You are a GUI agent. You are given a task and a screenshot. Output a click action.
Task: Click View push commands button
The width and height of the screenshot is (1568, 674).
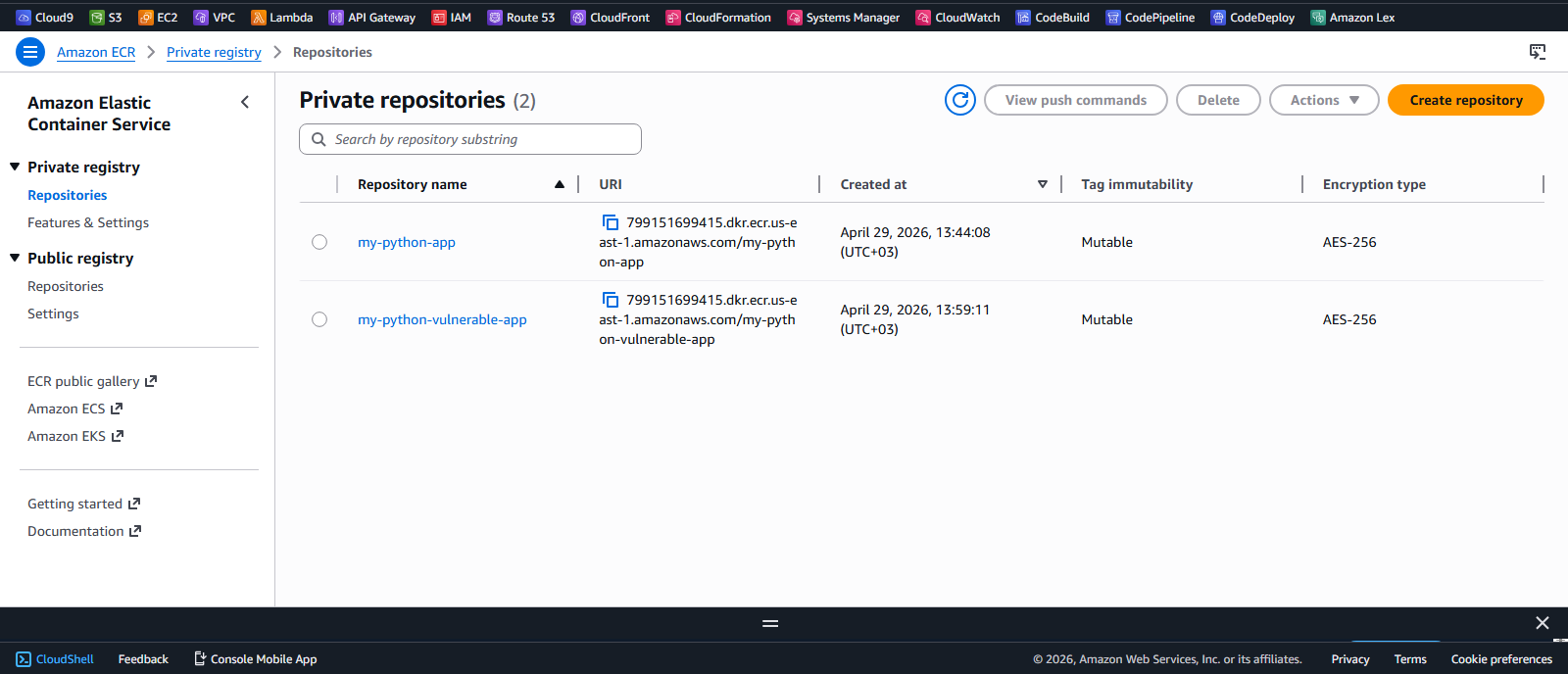pyautogui.click(x=1076, y=100)
